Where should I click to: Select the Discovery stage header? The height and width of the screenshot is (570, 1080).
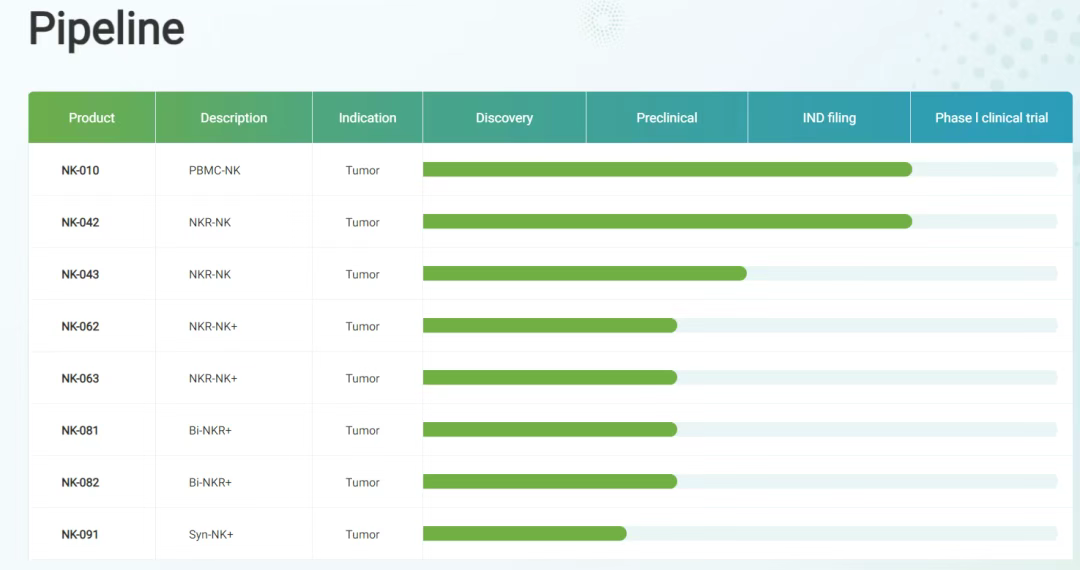504,118
